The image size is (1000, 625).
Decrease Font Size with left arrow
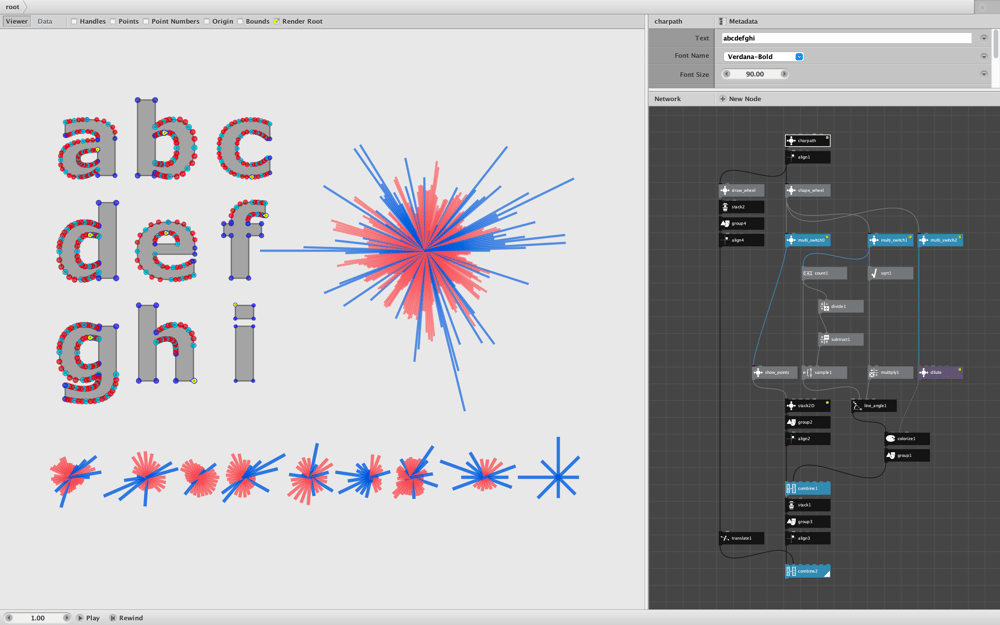click(x=726, y=74)
